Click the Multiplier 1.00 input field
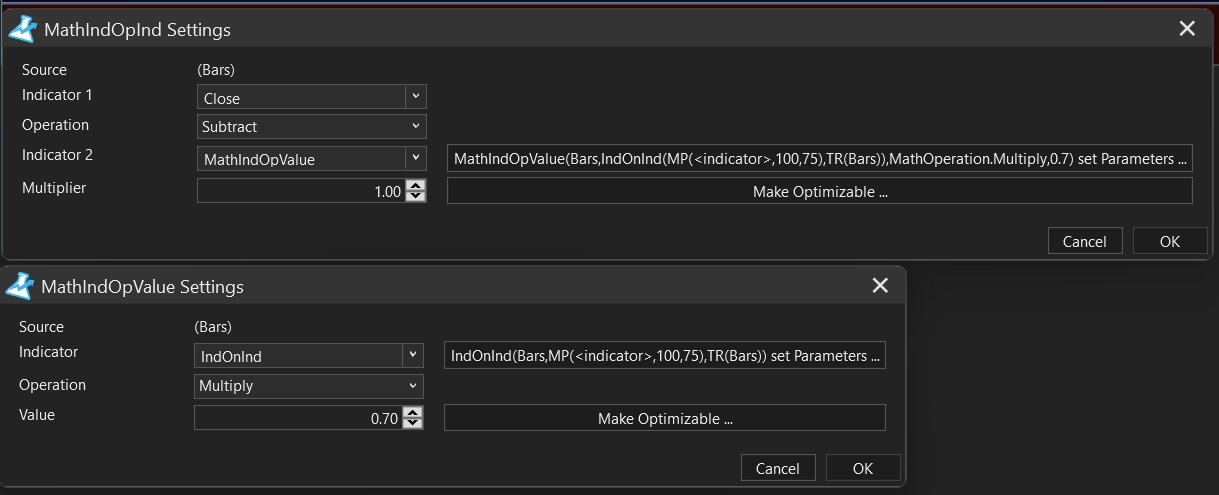 [x=301, y=191]
